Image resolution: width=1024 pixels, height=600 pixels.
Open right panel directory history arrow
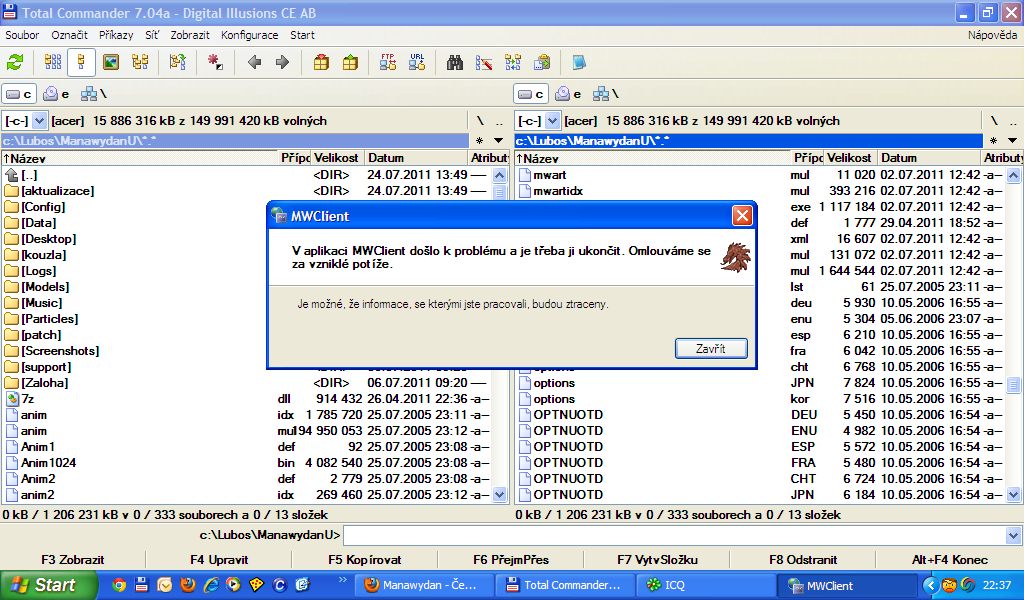(1012, 140)
